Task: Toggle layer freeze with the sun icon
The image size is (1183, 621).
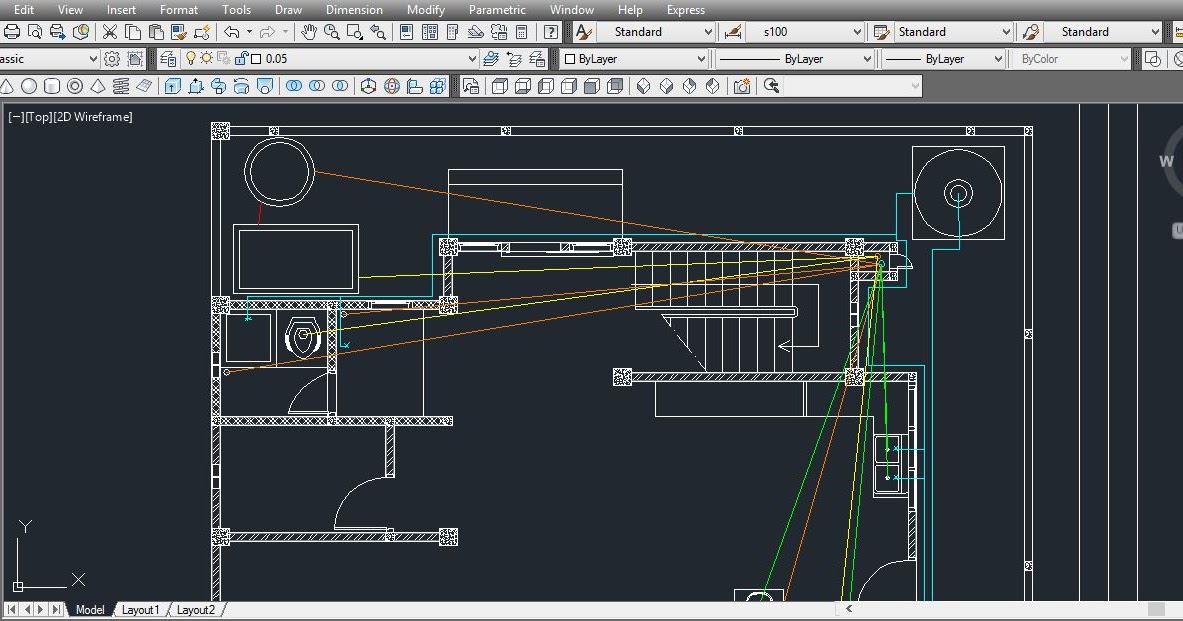Action: coord(205,58)
